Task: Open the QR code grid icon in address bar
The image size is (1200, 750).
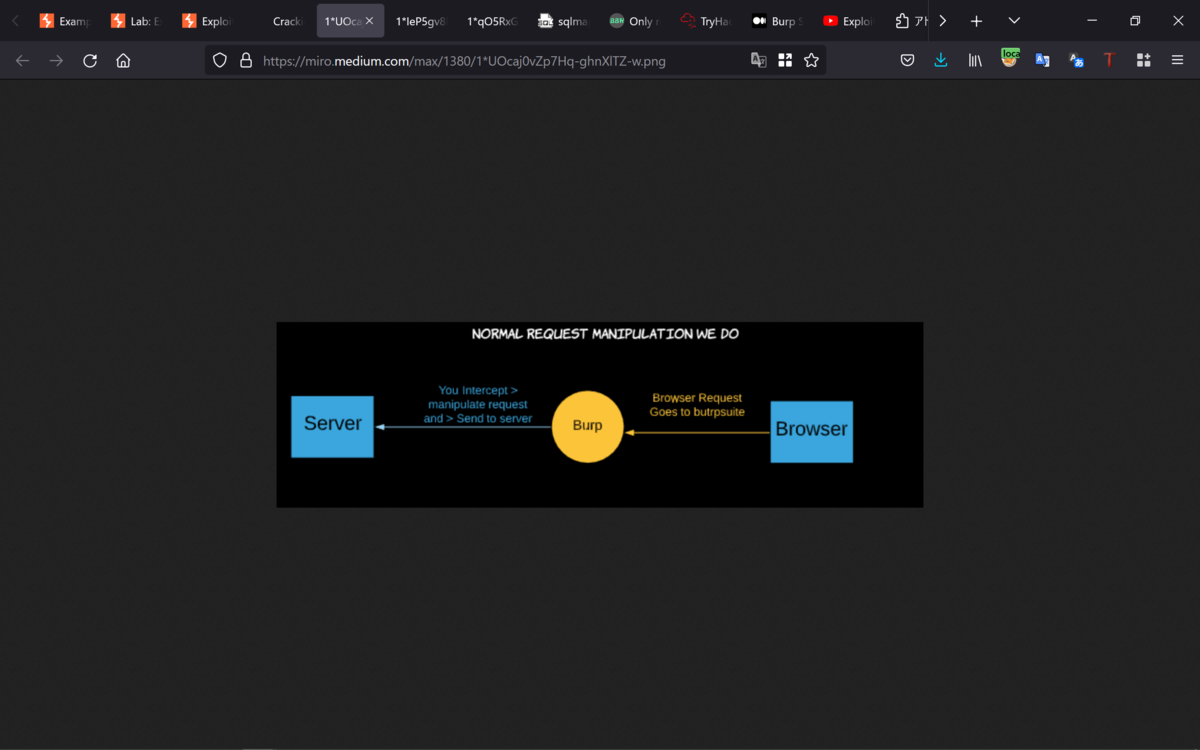Action: (x=785, y=61)
